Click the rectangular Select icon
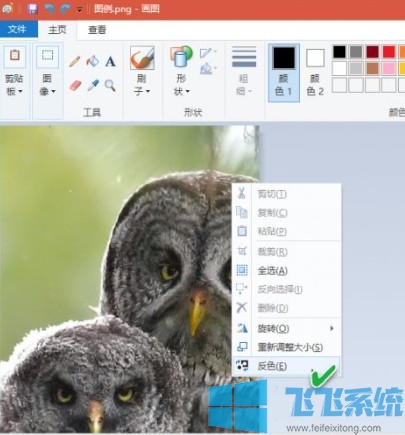Image resolution: width=405 pixels, height=435 pixels. (48, 56)
